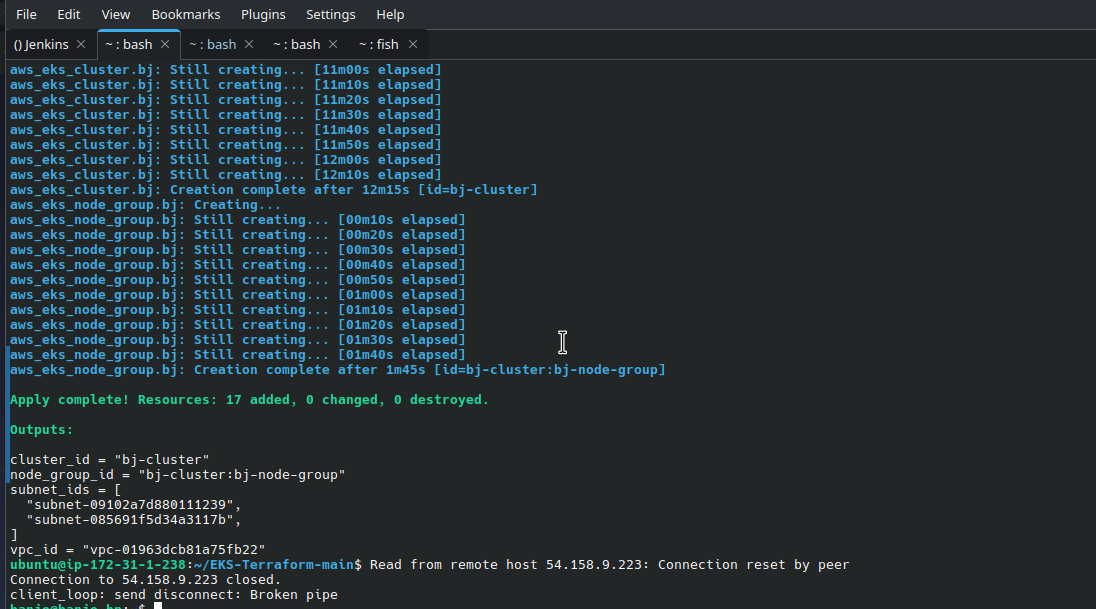Switch to the fish tab
The width and height of the screenshot is (1096, 609).
pos(379,44)
